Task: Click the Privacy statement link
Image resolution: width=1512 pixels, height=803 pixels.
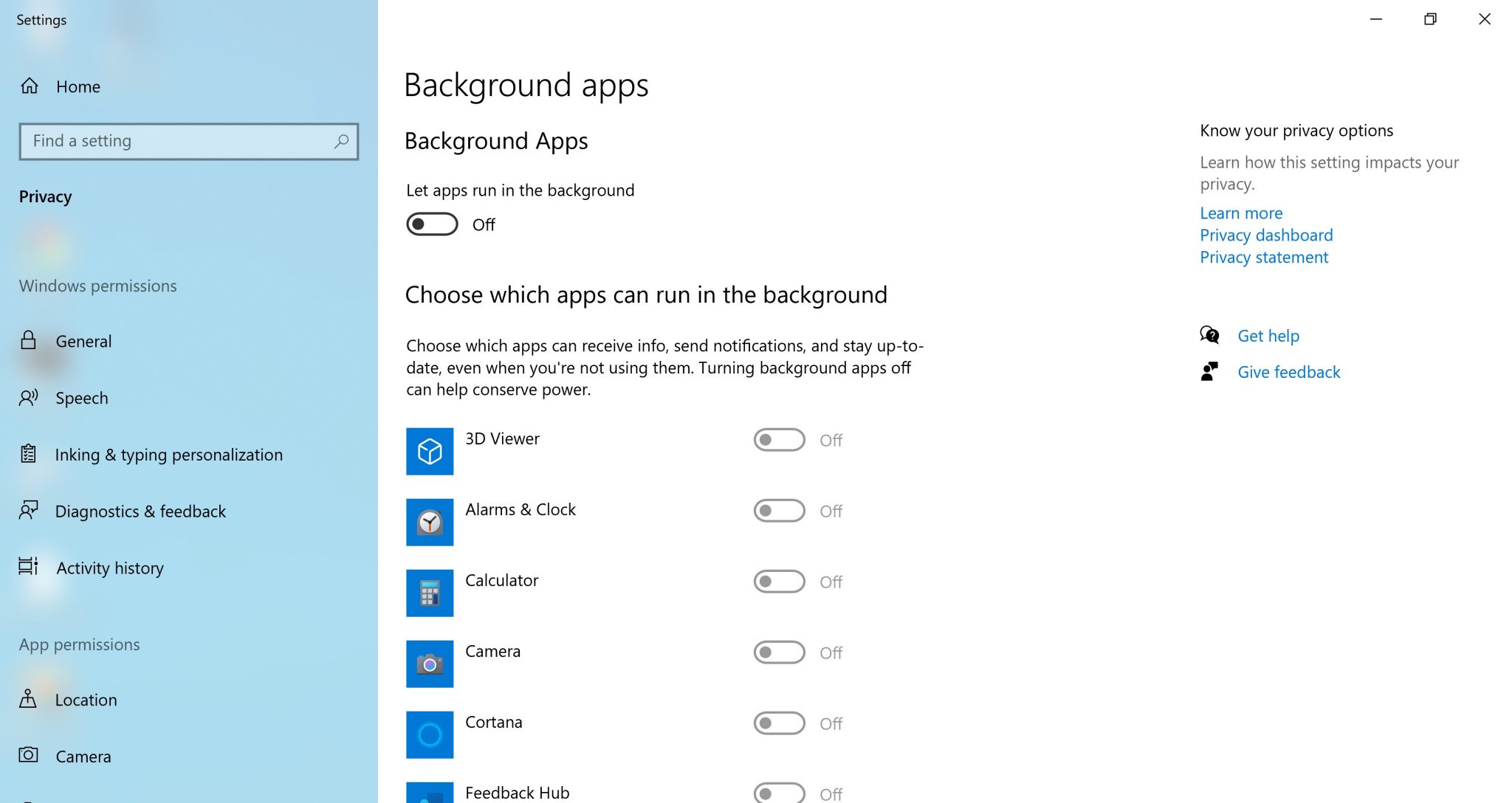Action: pos(1263,257)
